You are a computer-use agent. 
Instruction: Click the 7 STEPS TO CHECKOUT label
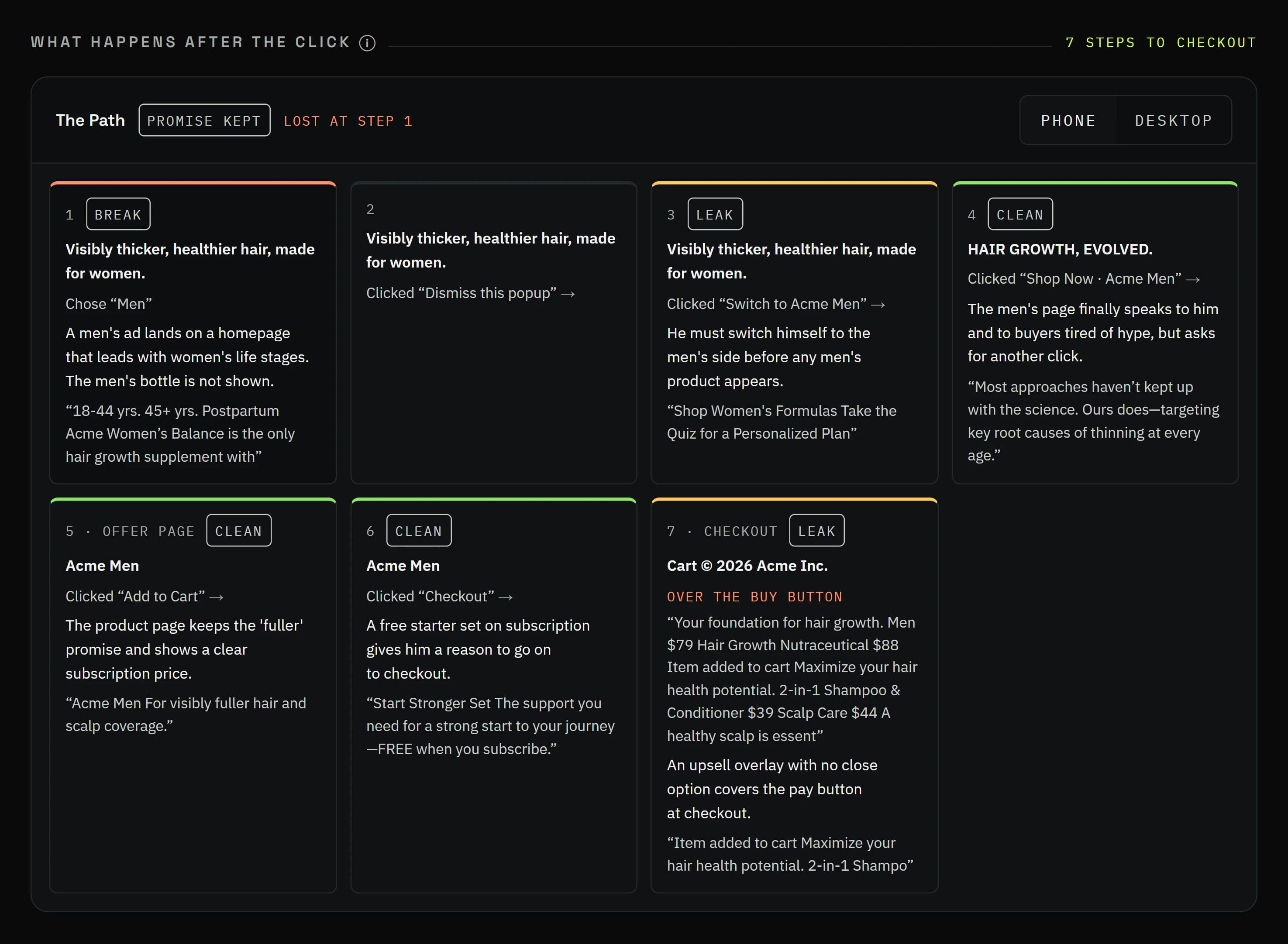click(1161, 43)
